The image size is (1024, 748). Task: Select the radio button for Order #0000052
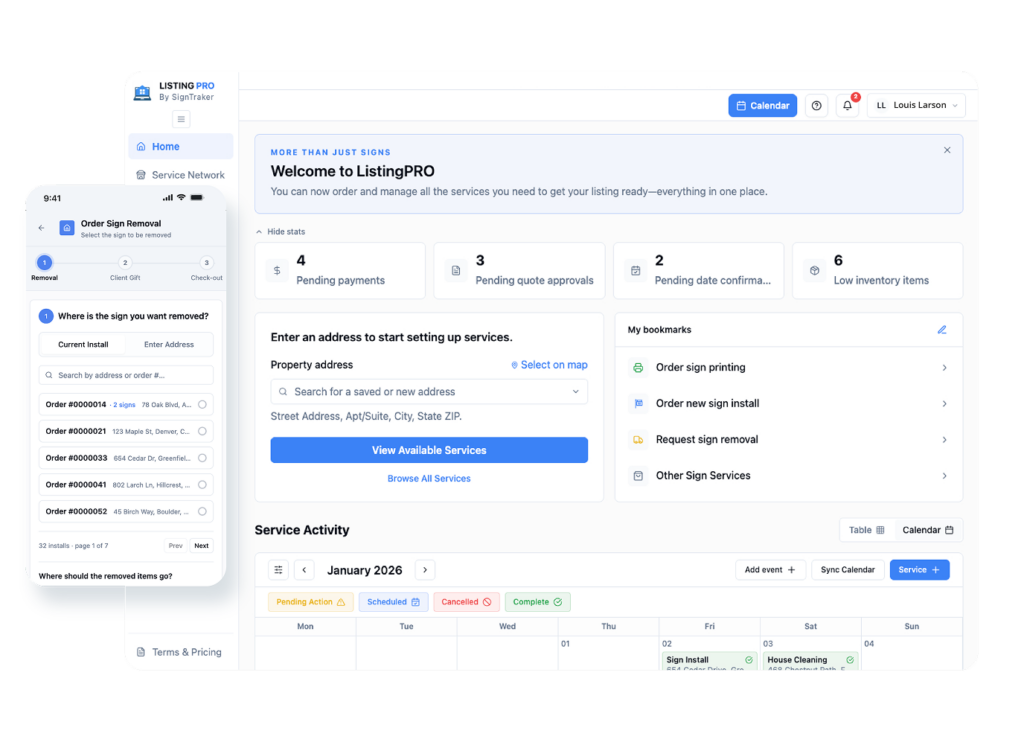click(202, 512)
